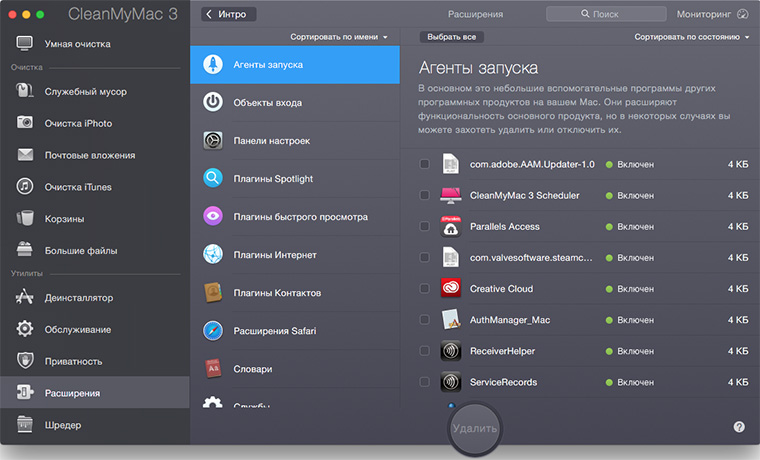Open Панели настроек category

tap(295, 141)
